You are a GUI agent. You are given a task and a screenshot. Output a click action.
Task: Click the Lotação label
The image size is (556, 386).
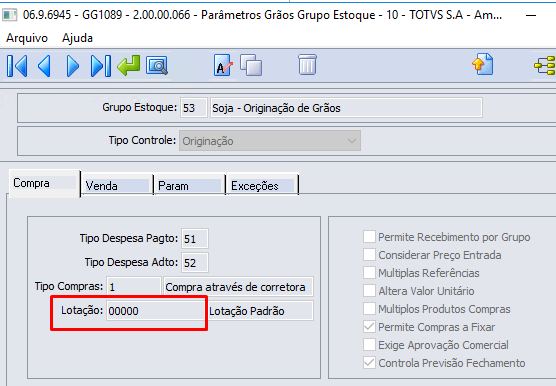point(82,311)
